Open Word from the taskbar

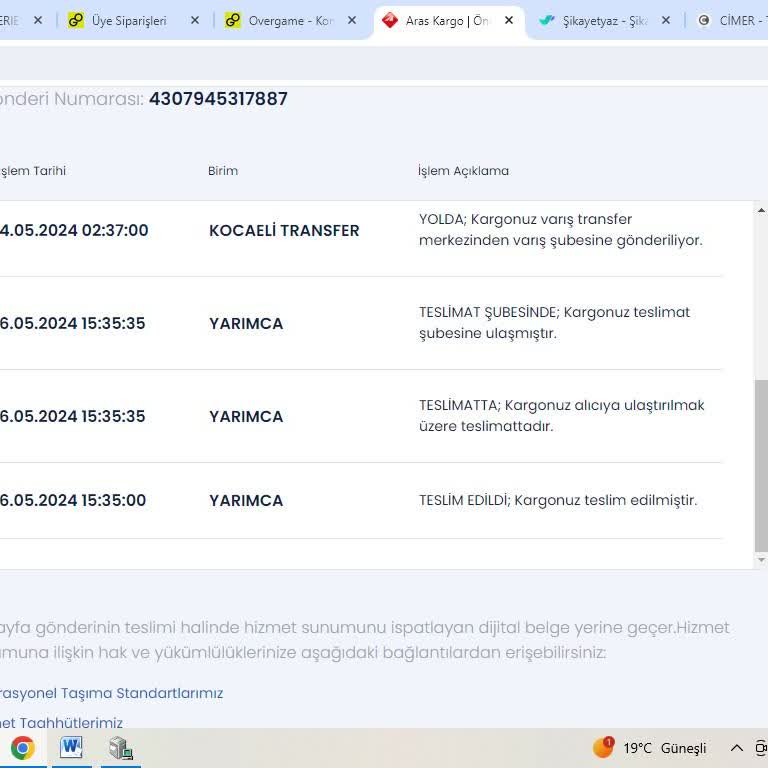(72, 748)
